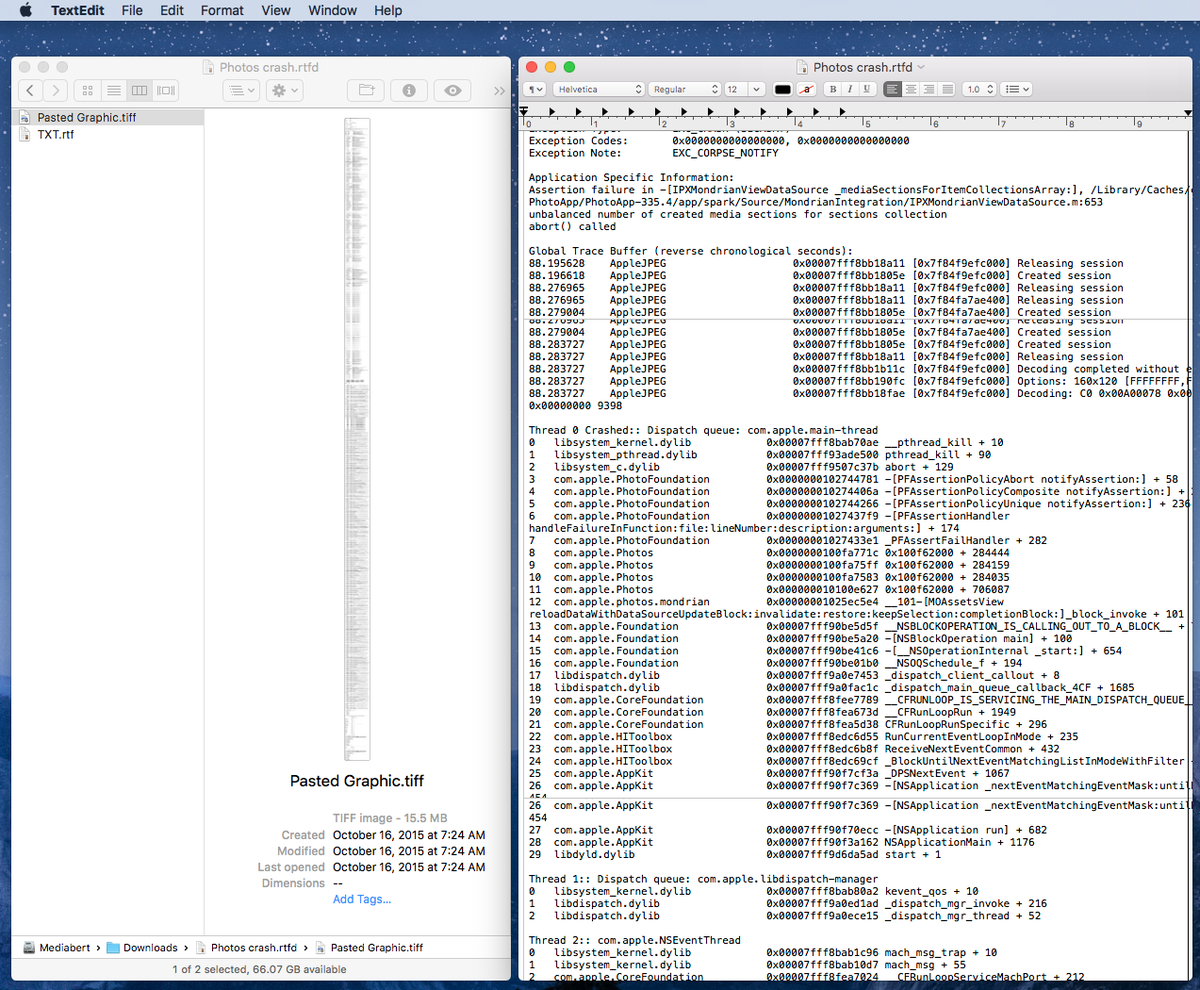Switch Finder to list view

[114, 90]
